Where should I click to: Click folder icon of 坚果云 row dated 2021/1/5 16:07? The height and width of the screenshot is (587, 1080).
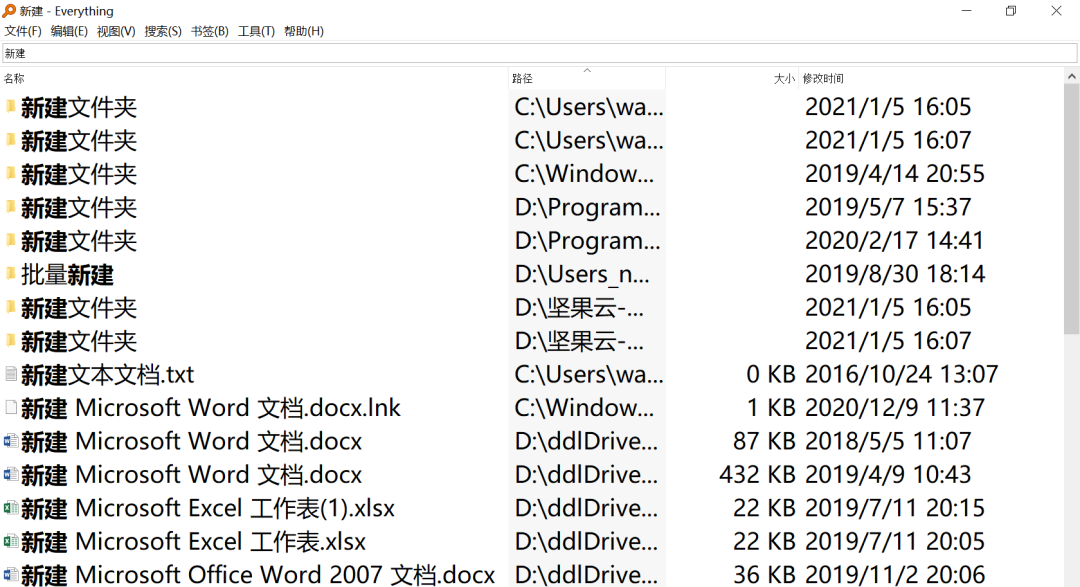[10, 340]
